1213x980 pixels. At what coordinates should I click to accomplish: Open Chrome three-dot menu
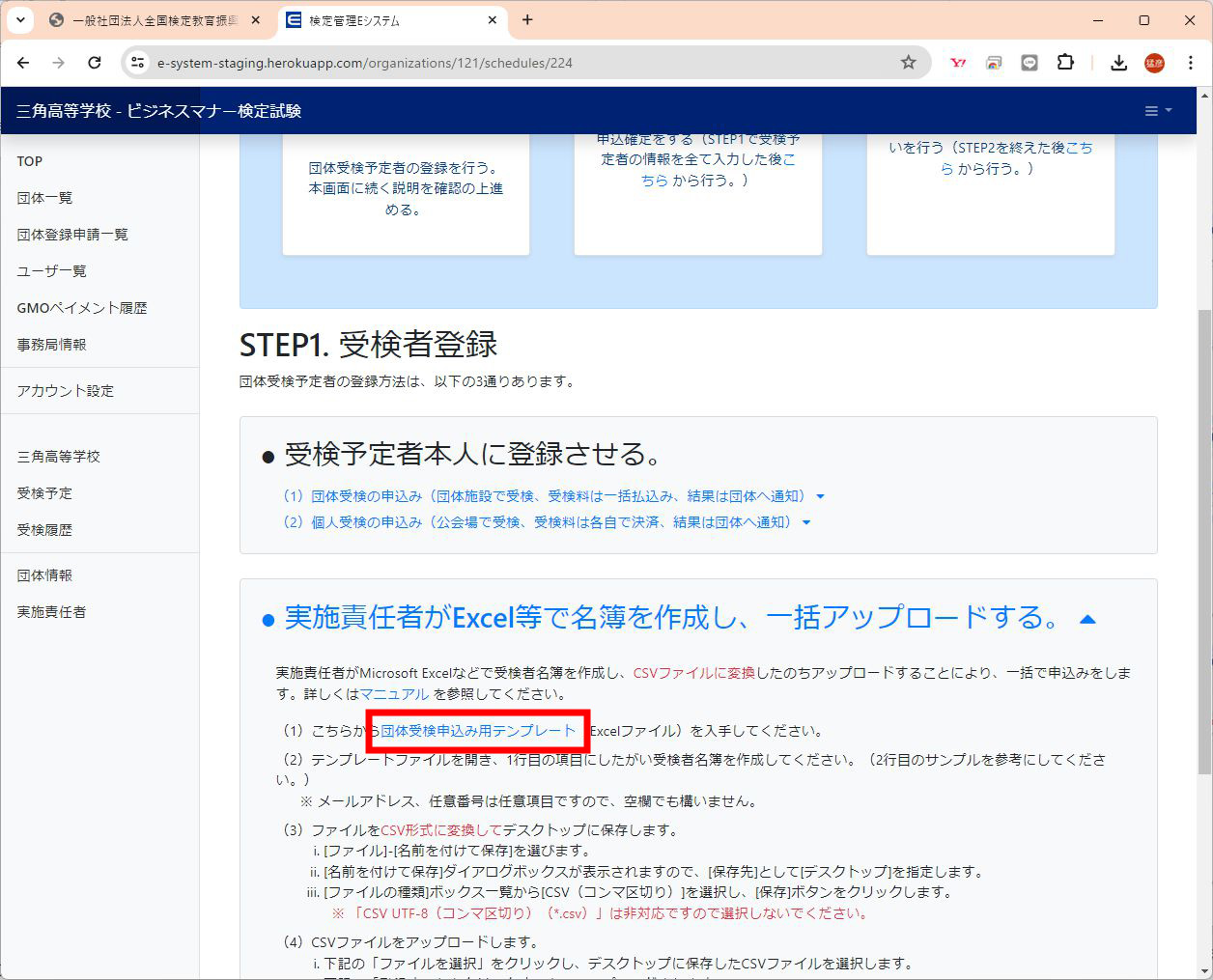1191,63
